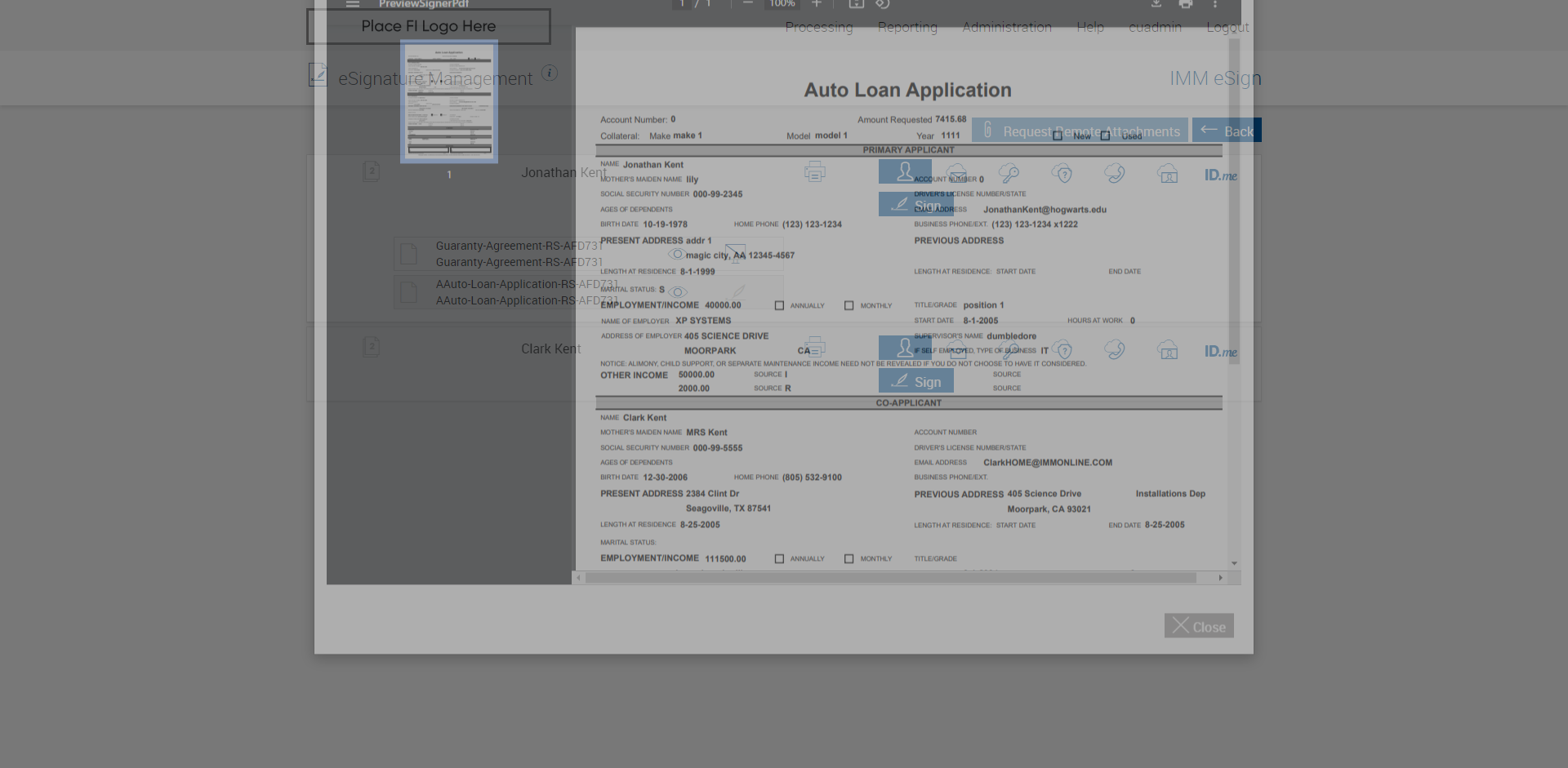Image resolution: width=1568 pixels, height=768 pixels.
Task: Select the person icon button for Clark Kent
Action: point(905,348)
